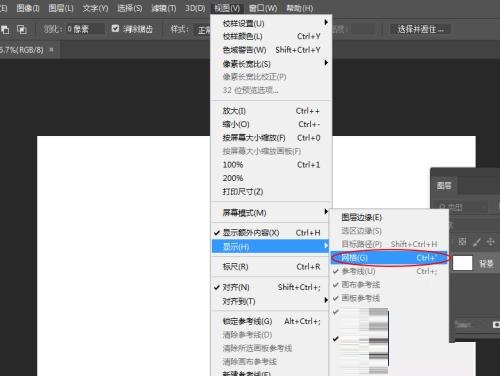Open the 图层(L) menu
This screenshot has height=376, width=500.
click(61, 8)
